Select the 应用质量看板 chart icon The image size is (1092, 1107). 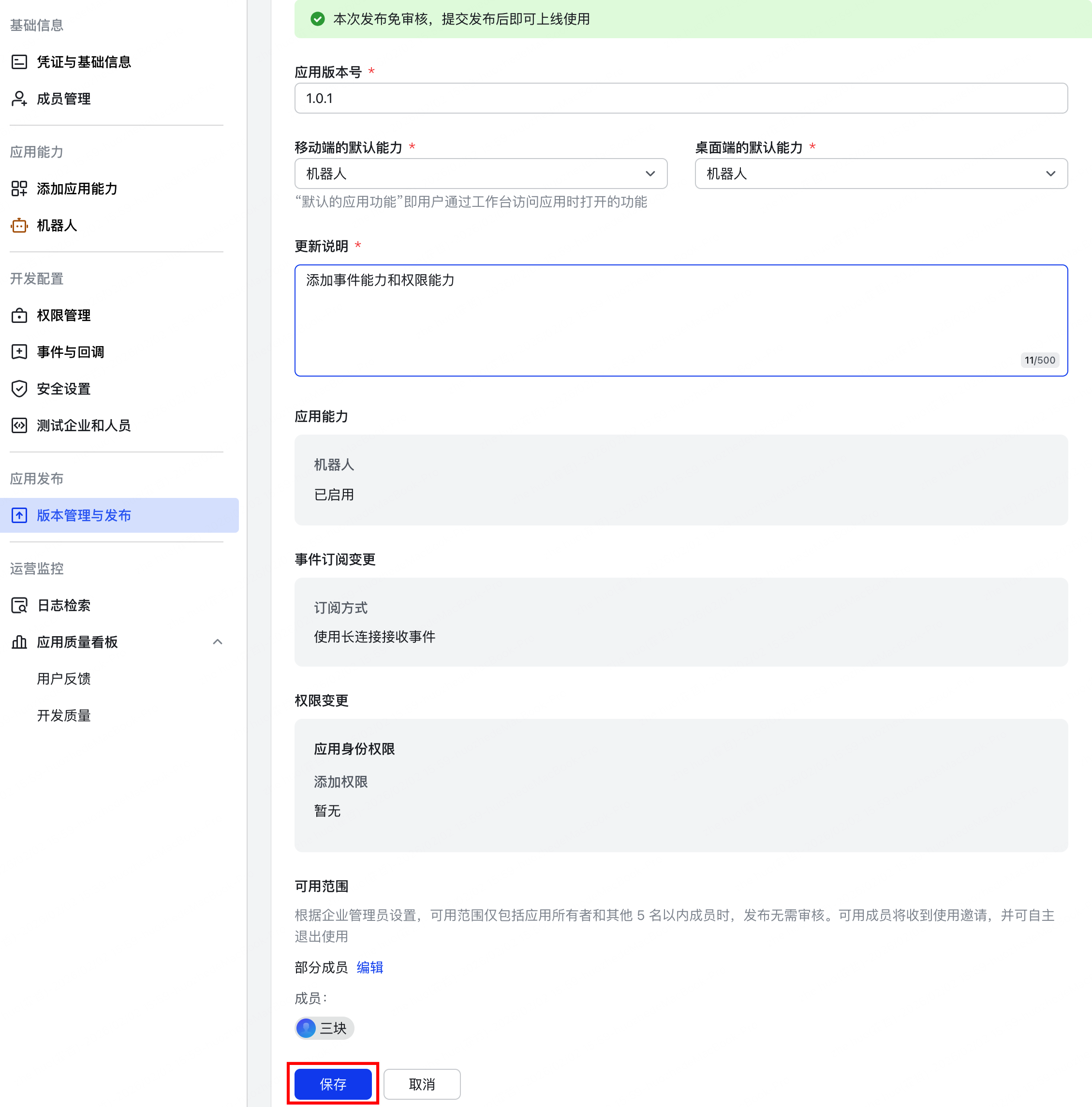(19, 642)
